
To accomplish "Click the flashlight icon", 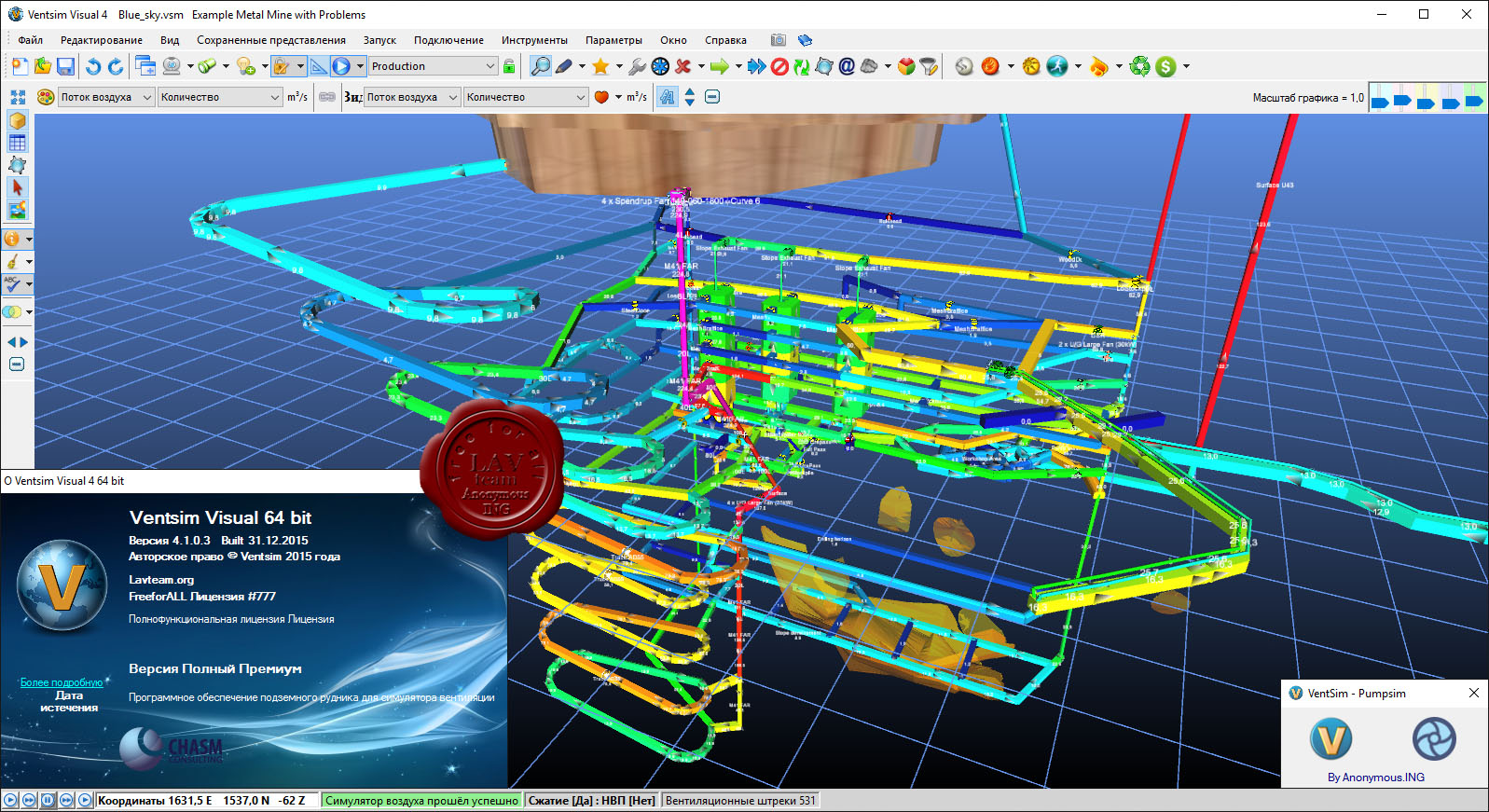I will coord(207,66).
